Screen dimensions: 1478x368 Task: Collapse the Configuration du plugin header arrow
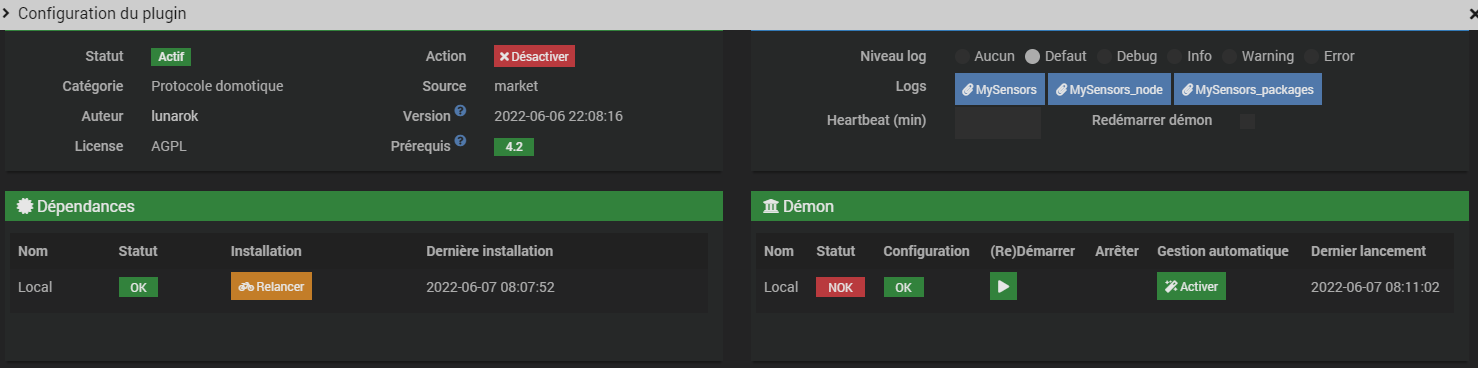pyautogui.click(x=7, y=13)
